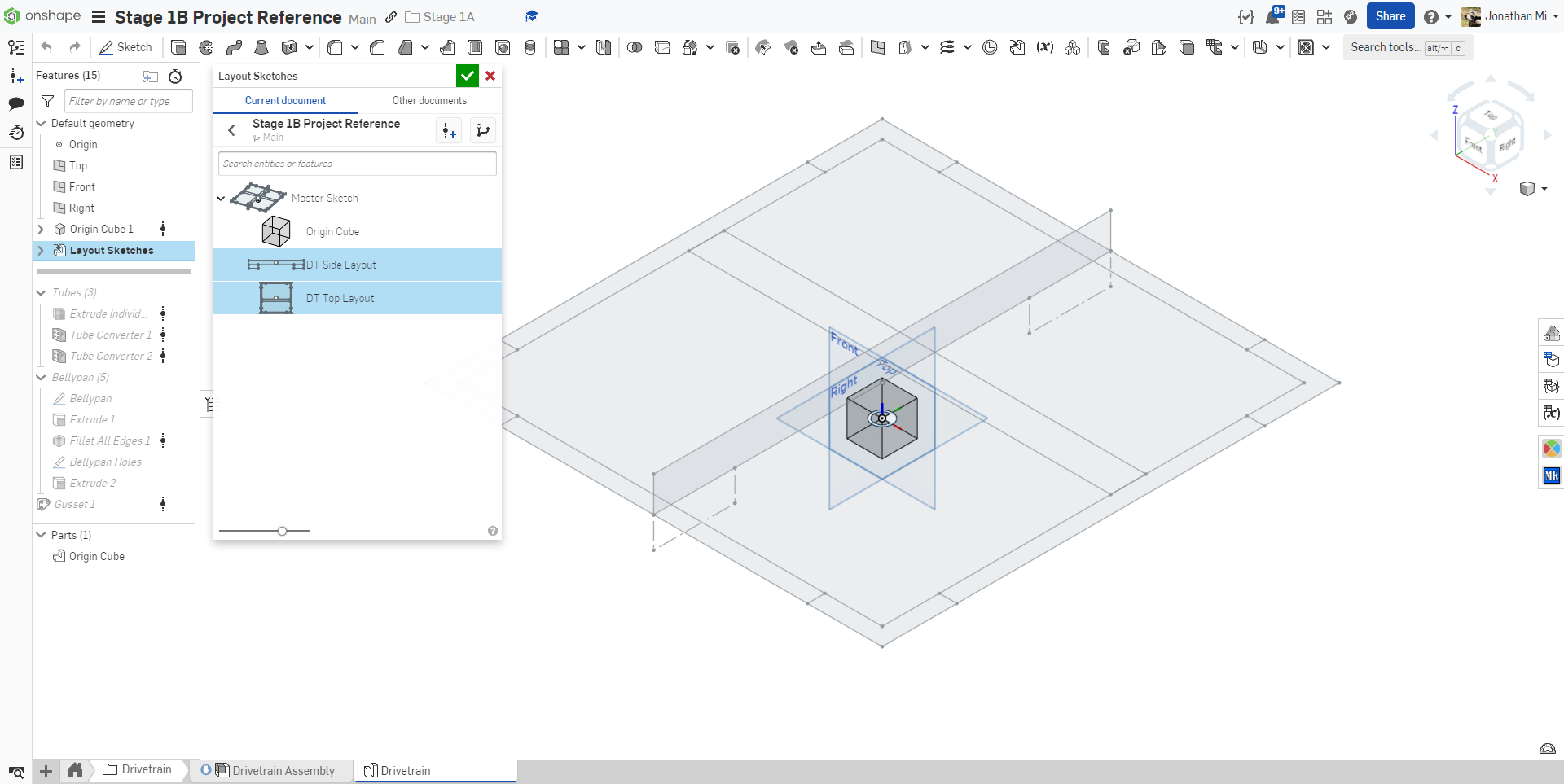Pick the Sweep tool in toolbar

(234, 47)
